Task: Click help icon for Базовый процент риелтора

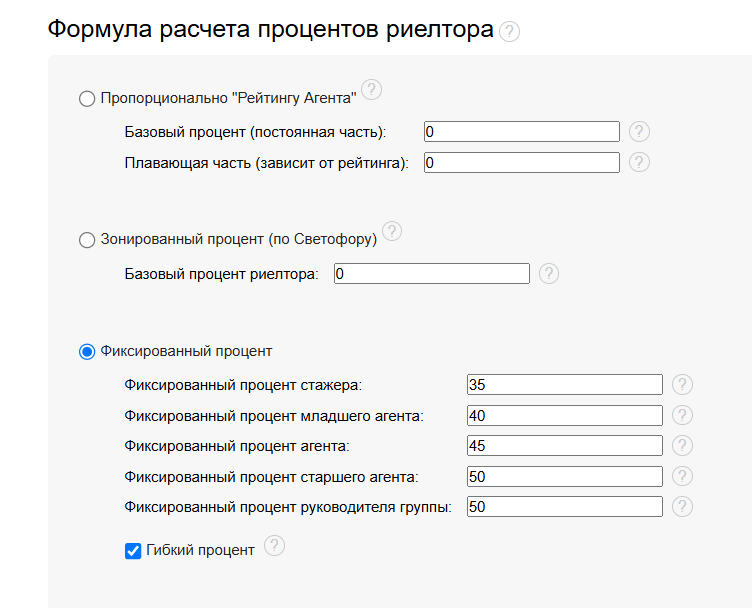Action: (549, 274)
